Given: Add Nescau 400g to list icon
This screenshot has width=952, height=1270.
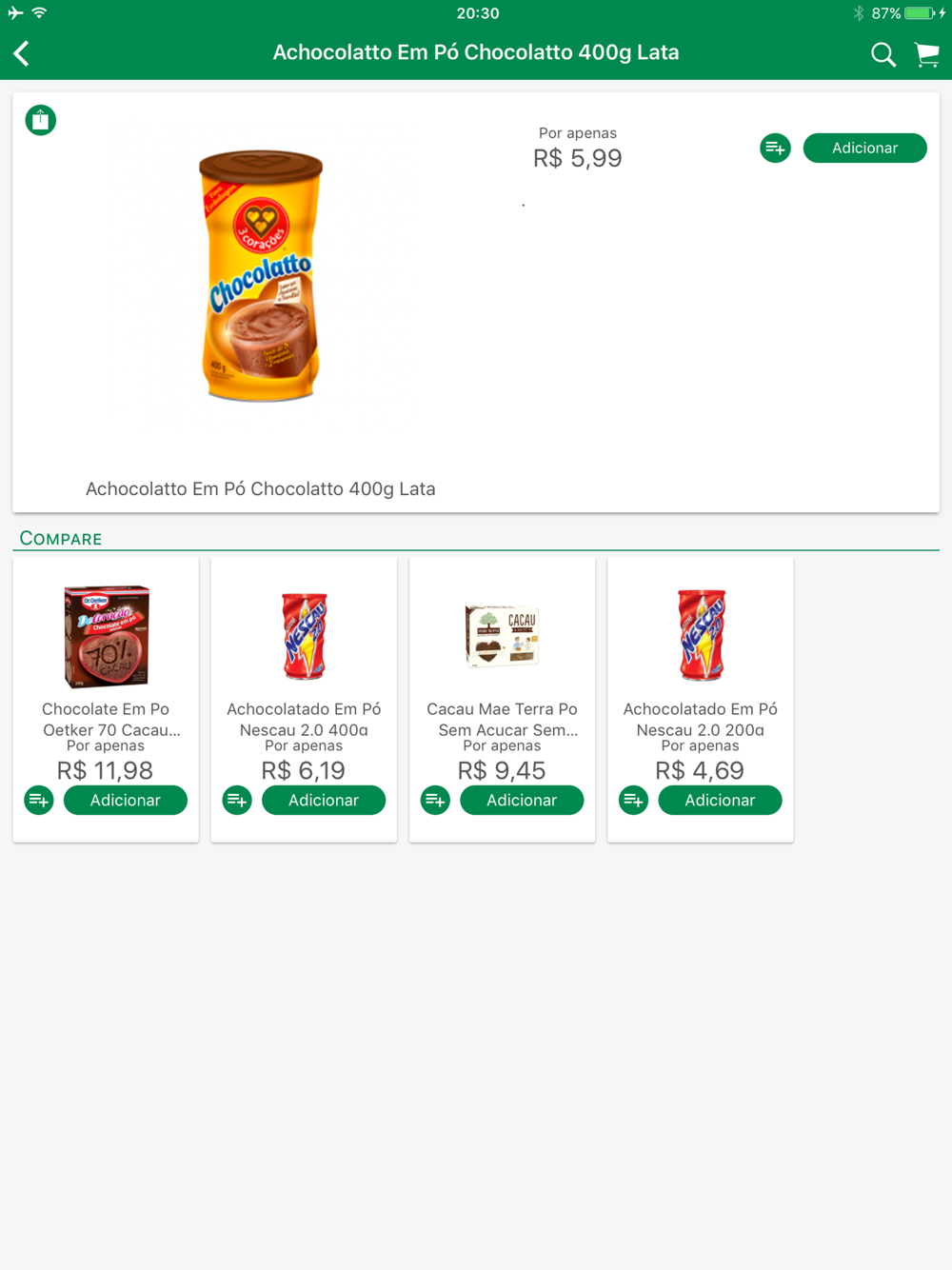Looking at the screenshot, I should pos(237,800).
